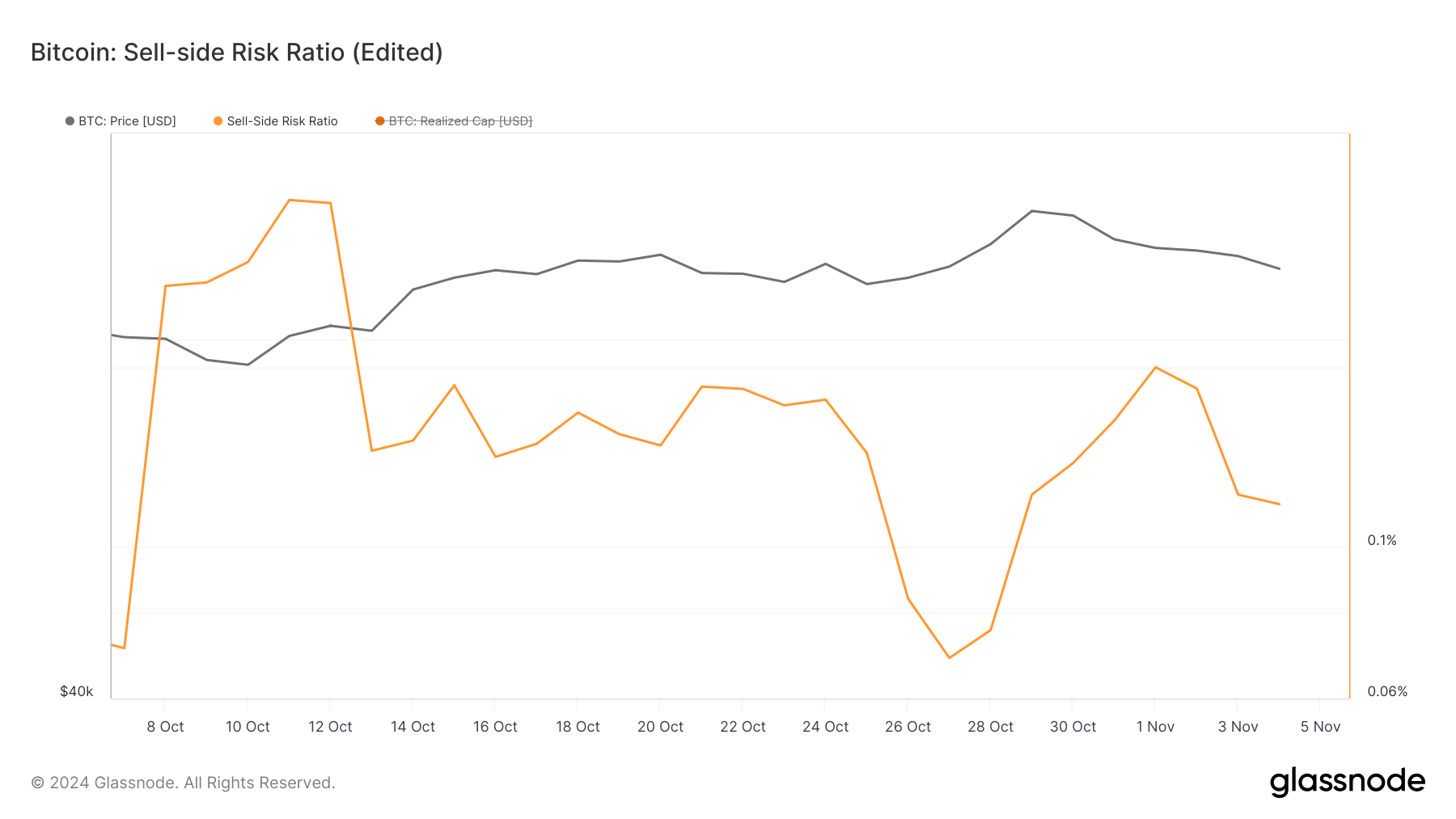The width and height of the screenshot is (1456, 819).
Task: Click the orange line's peak near 11 Oct
Action: [x=290, y=200]
